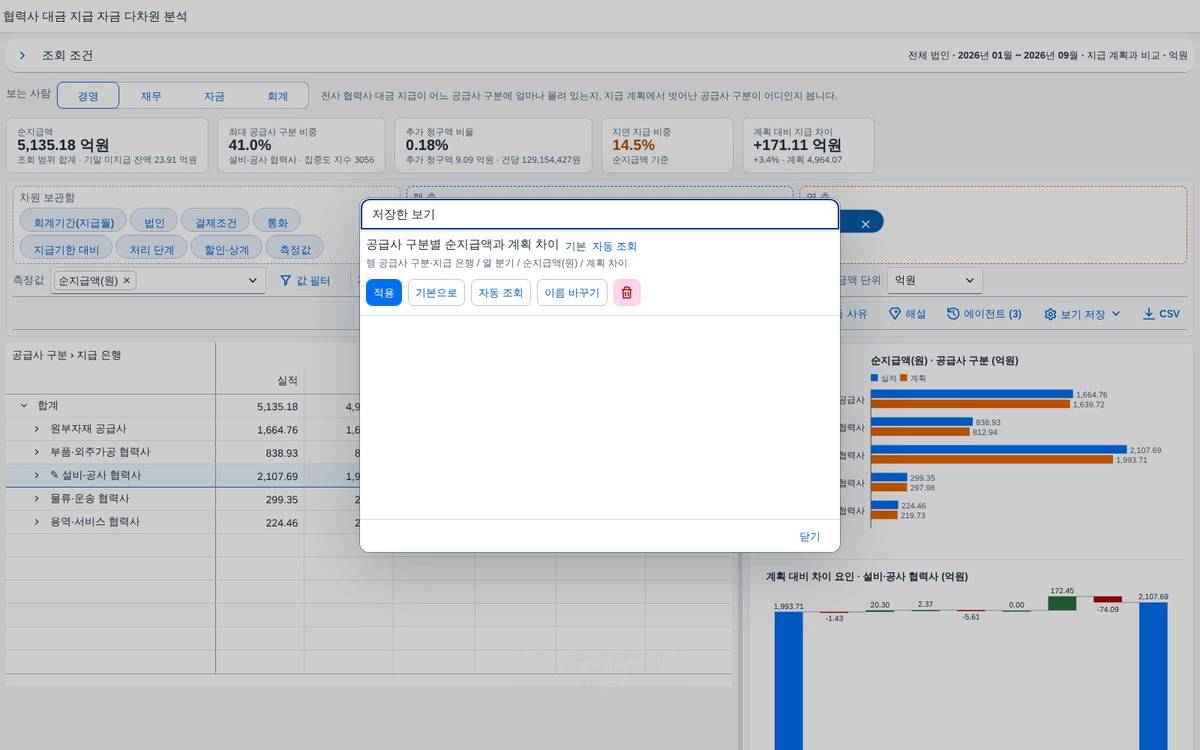Screen dimensions: 1200x750
Task: Select the 통화 dimension chip
Action: (x=277, y=223)
